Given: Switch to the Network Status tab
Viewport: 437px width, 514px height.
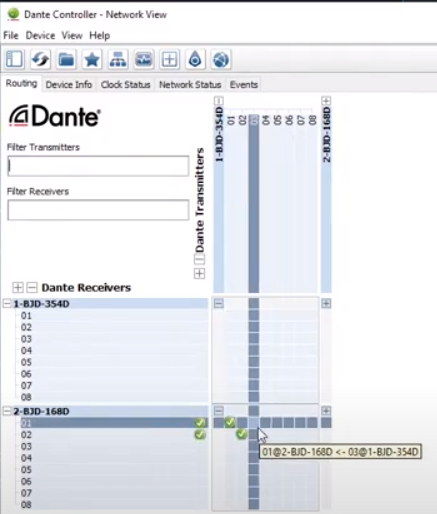Looking at the screenshot, I should 190,85.
